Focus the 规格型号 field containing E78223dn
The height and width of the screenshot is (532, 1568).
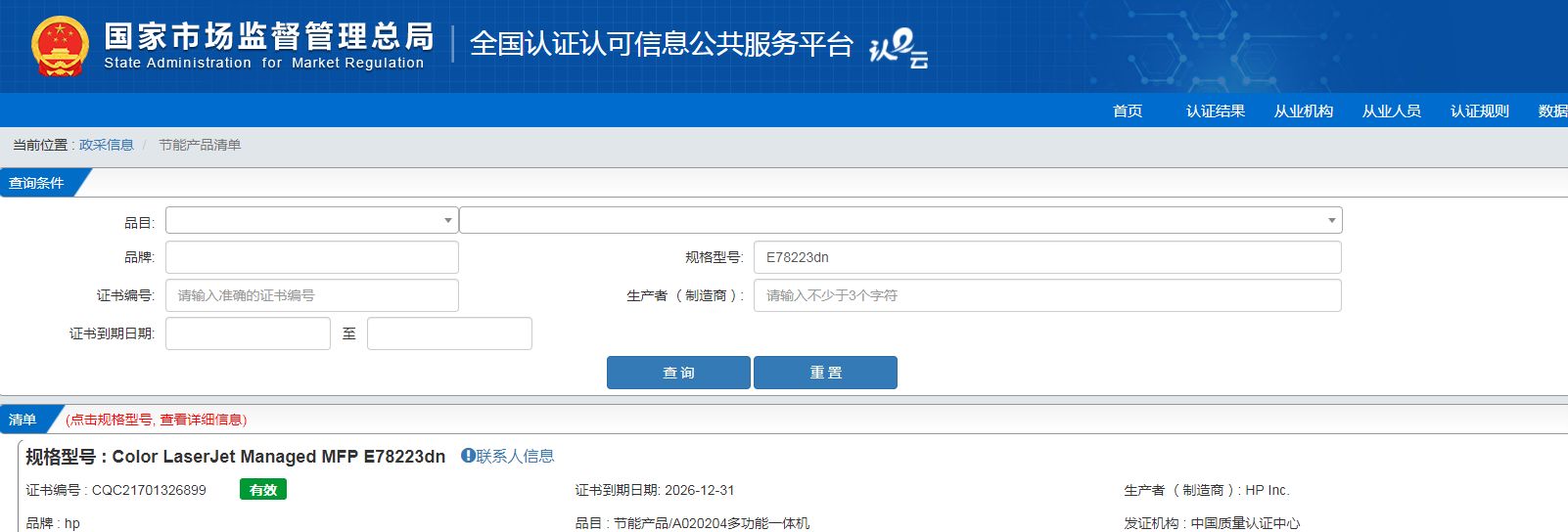pos(1047,257)
